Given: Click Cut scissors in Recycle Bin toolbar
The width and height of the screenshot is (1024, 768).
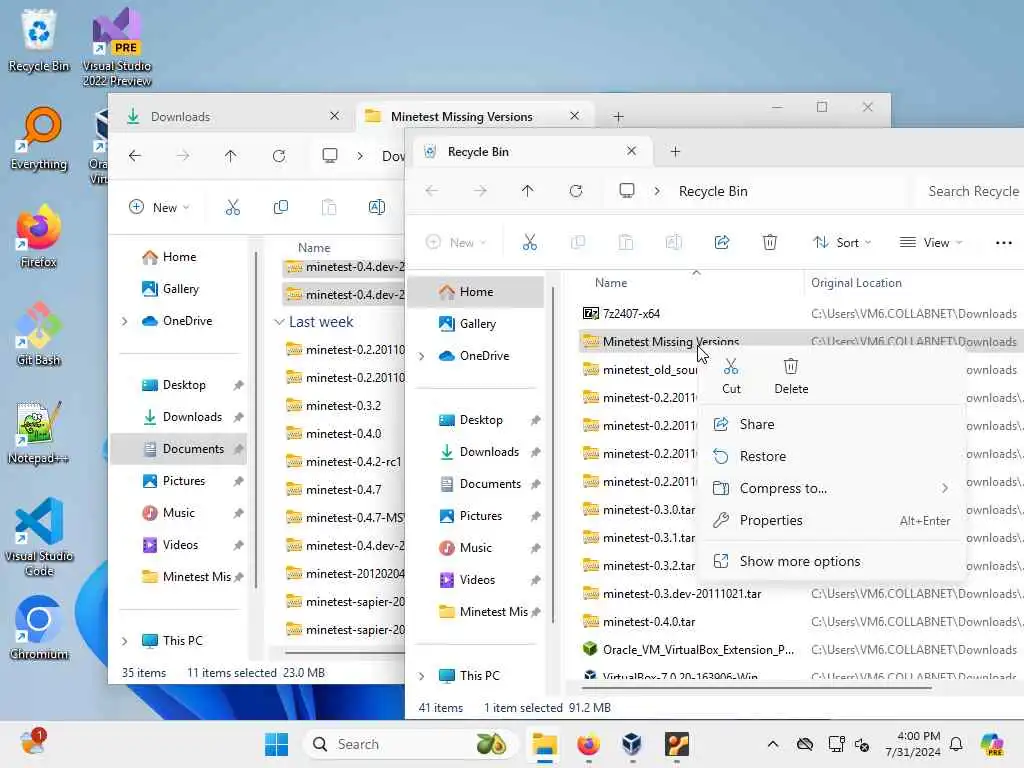Looking at the screenshot, I should tap(530, 242).
